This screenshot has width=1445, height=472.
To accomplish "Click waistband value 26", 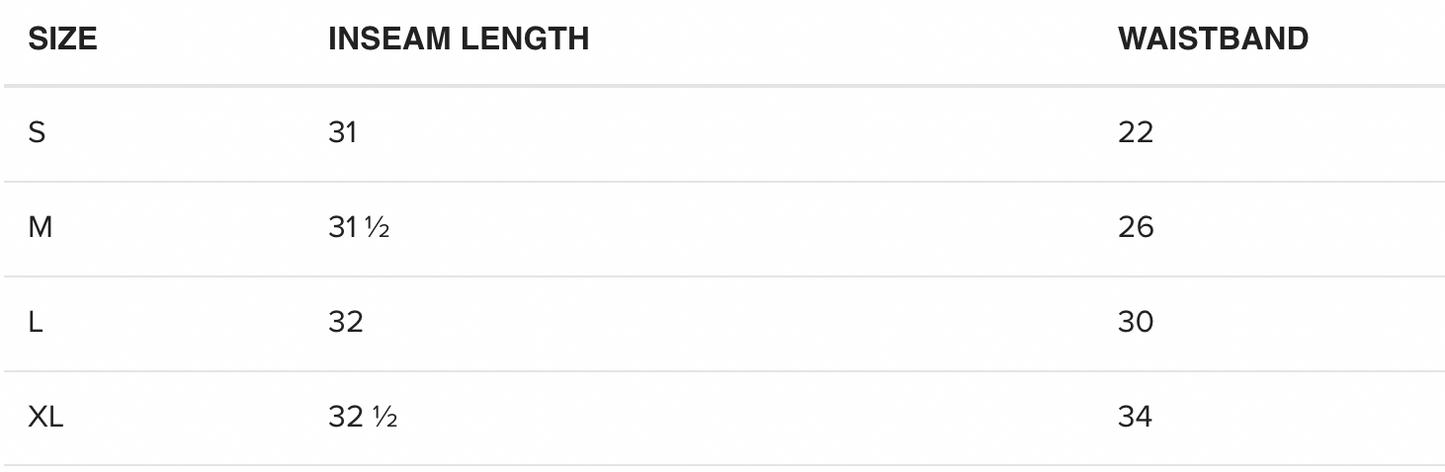I will coord(1136,228).
